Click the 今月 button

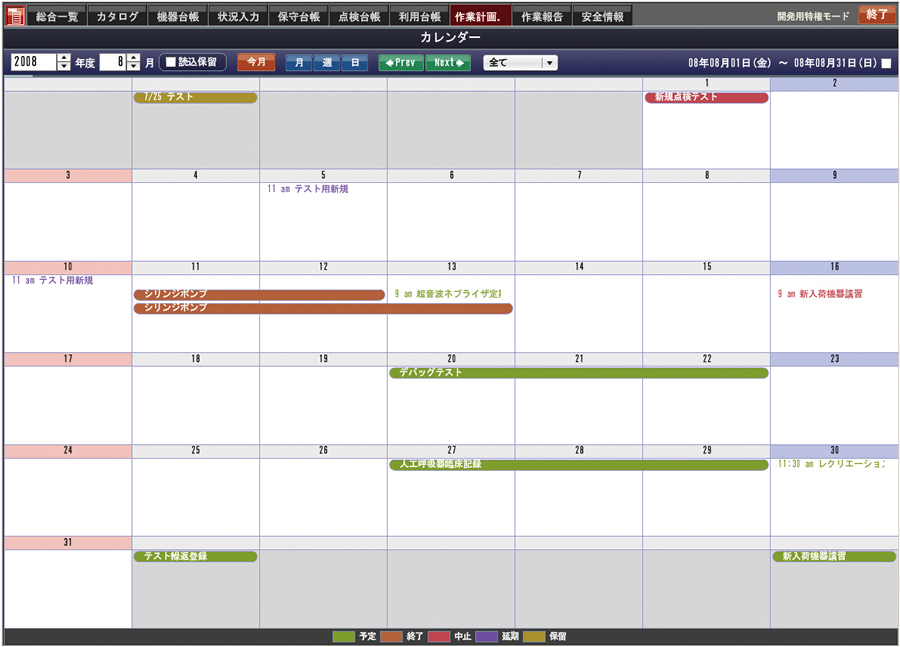[256, 62]
